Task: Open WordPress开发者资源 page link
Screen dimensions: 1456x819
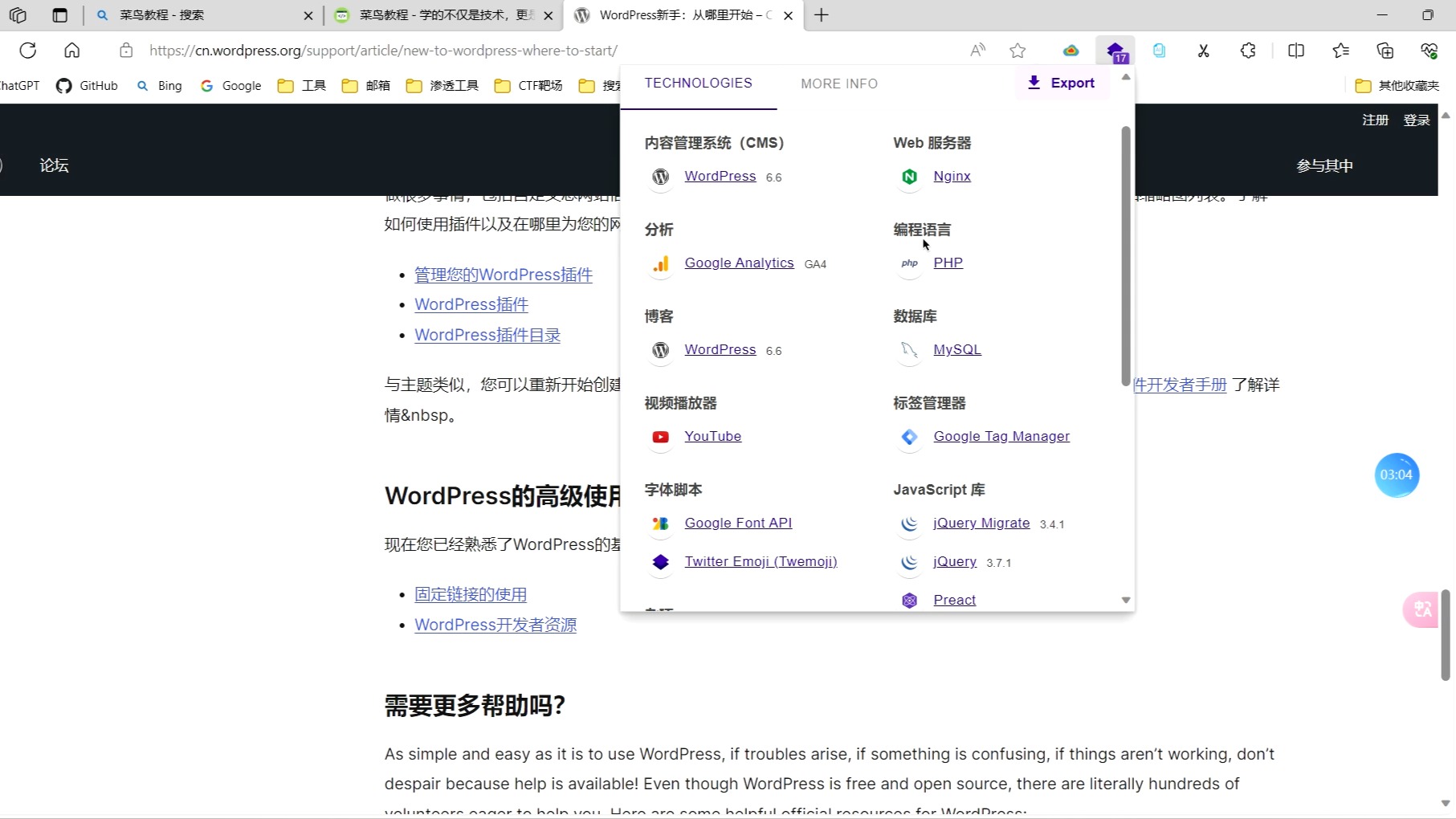Action: click(x=496, y=625)
